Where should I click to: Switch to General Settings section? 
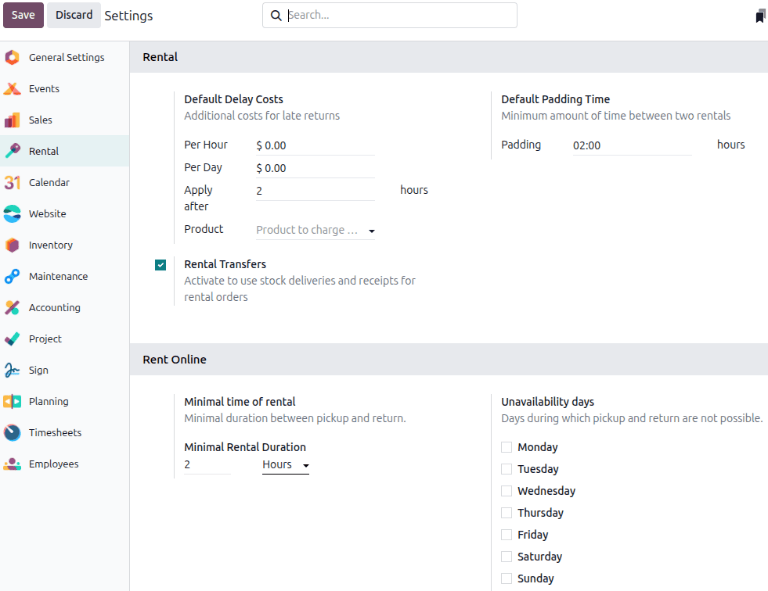click(65, 58)
